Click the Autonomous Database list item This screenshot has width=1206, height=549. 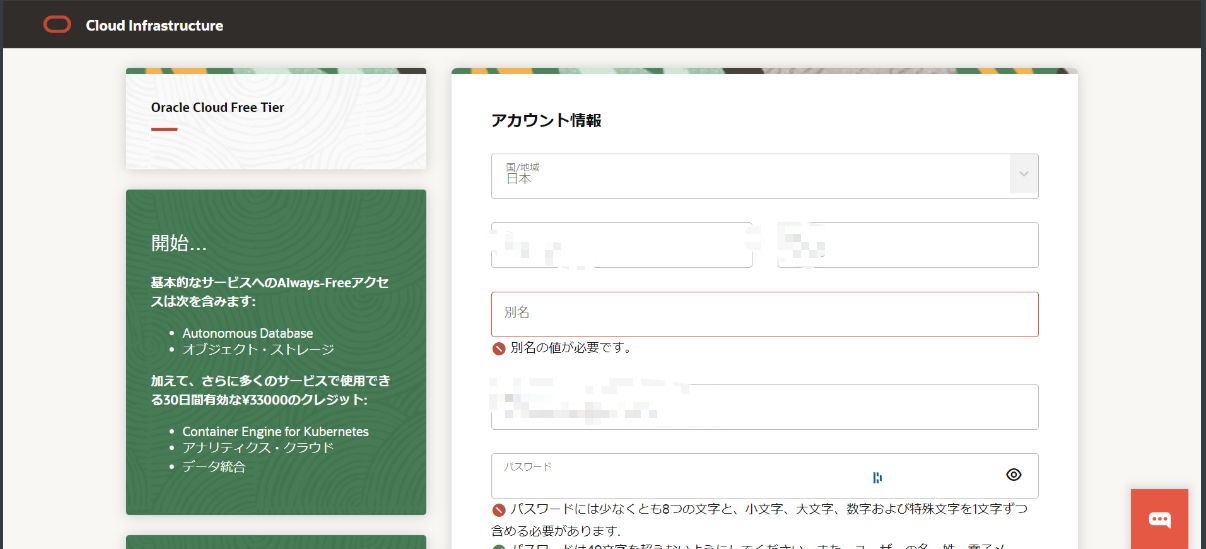click(247, 333)
